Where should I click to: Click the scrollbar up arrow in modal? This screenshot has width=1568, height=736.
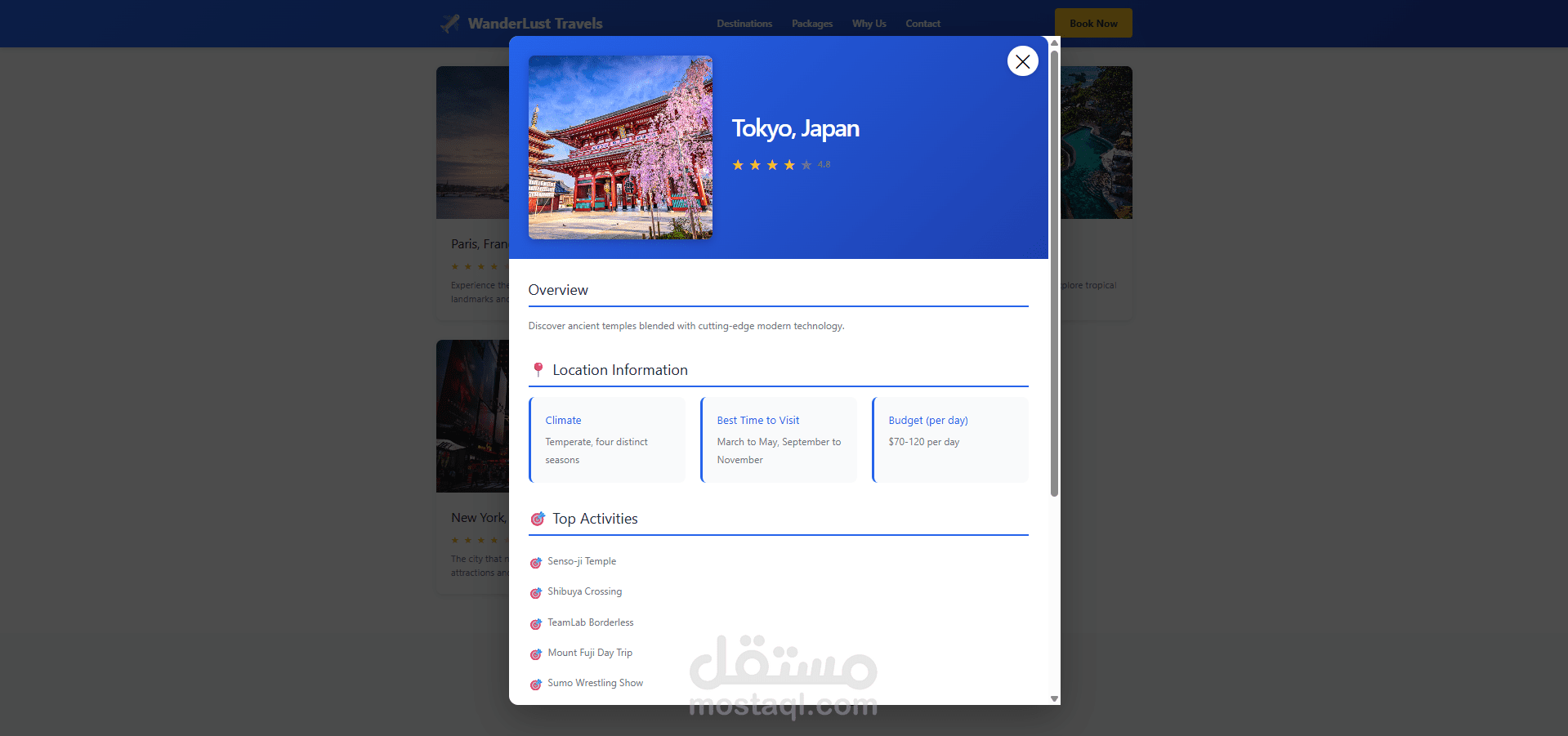point(1054,42)
